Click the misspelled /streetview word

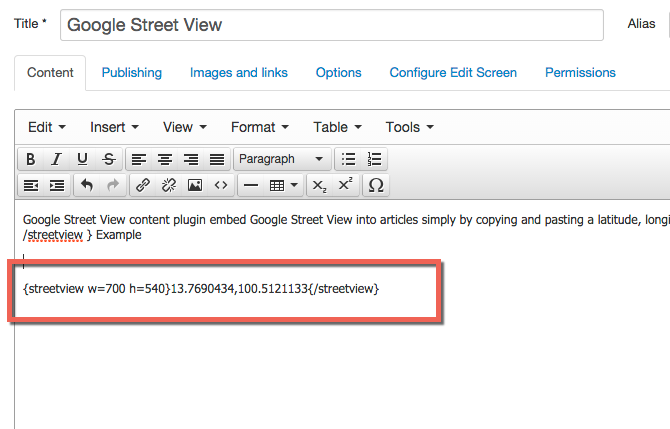53,235
